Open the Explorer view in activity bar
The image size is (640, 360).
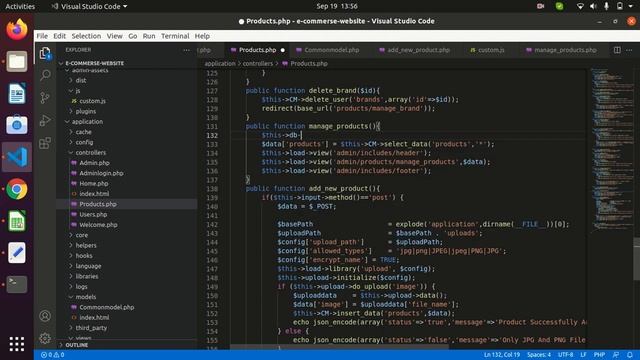45,53
